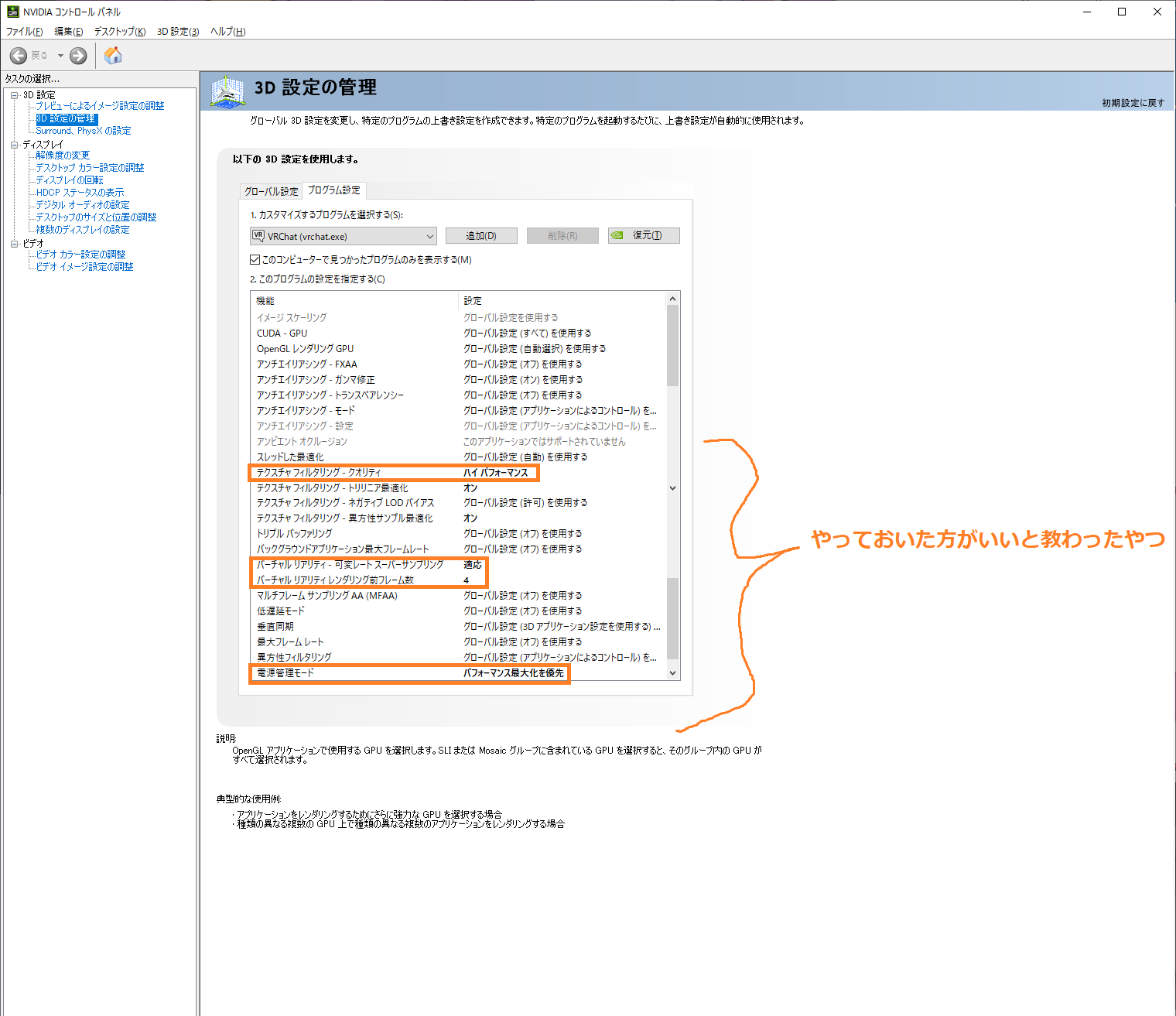Select アンチエイリアシング - トランスペアレンシー row

click(458, 395)
